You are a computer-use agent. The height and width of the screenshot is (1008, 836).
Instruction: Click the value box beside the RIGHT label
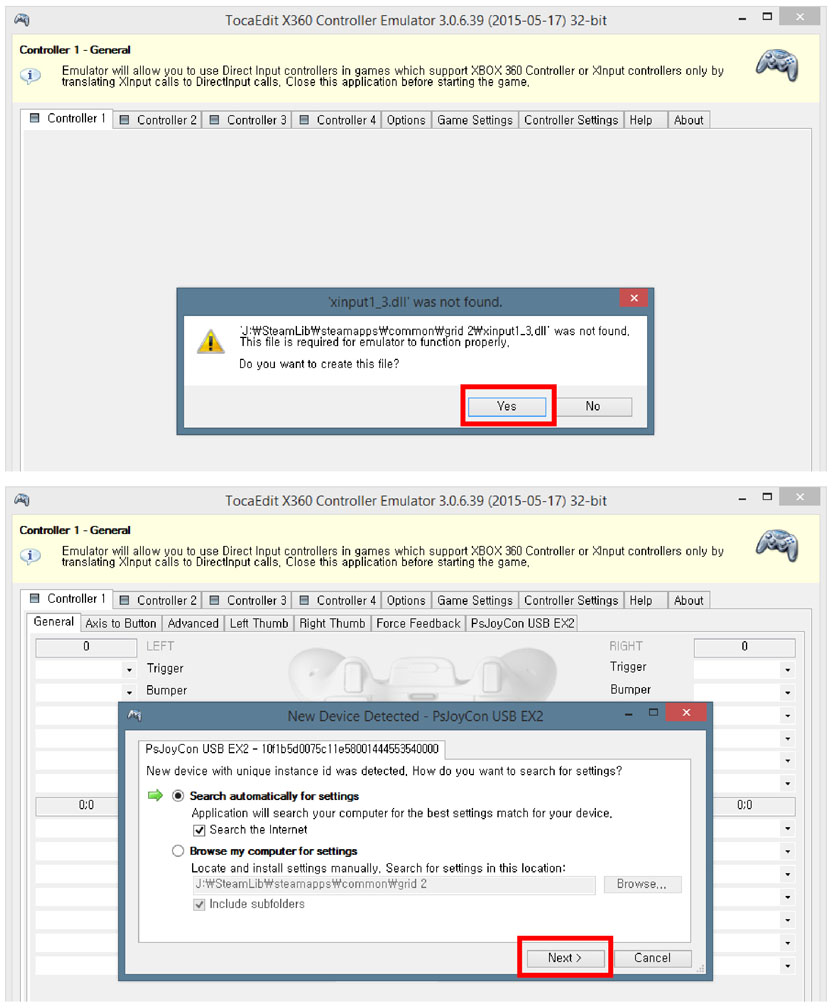click(x=744, y=647)
